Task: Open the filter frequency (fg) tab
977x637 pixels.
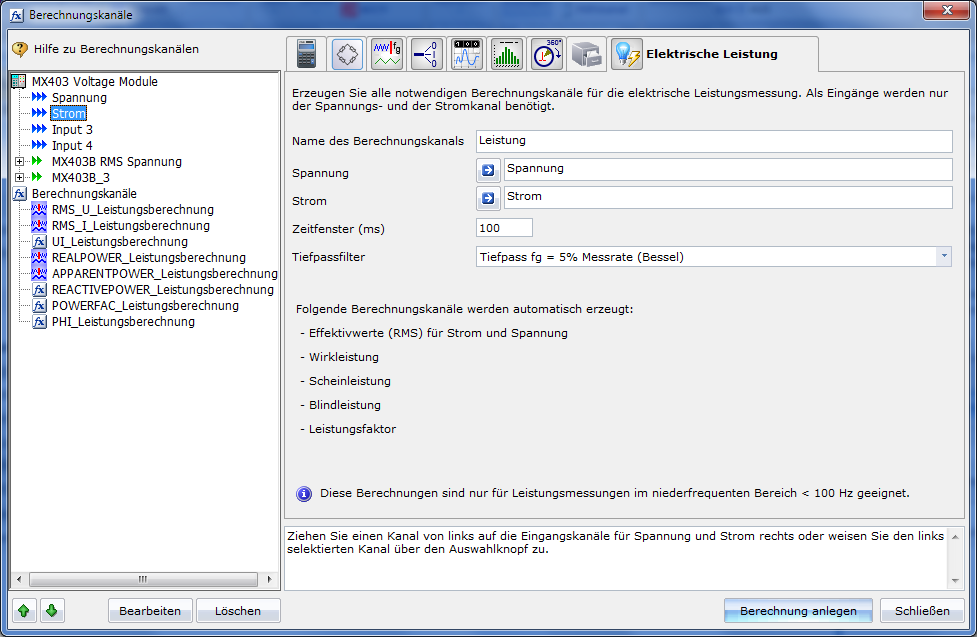Action: point(387,54)
